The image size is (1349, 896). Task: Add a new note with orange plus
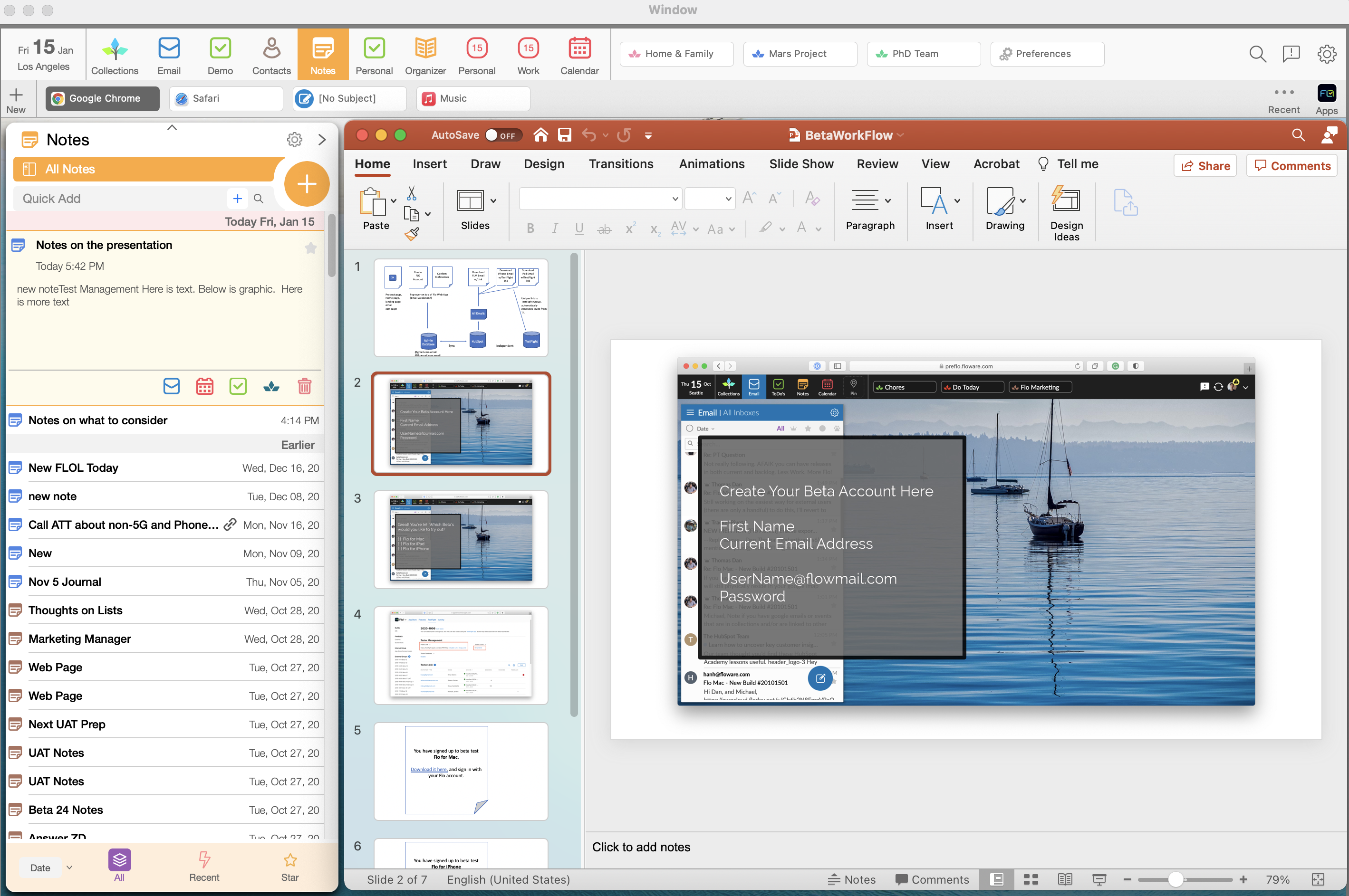point(307,184)
